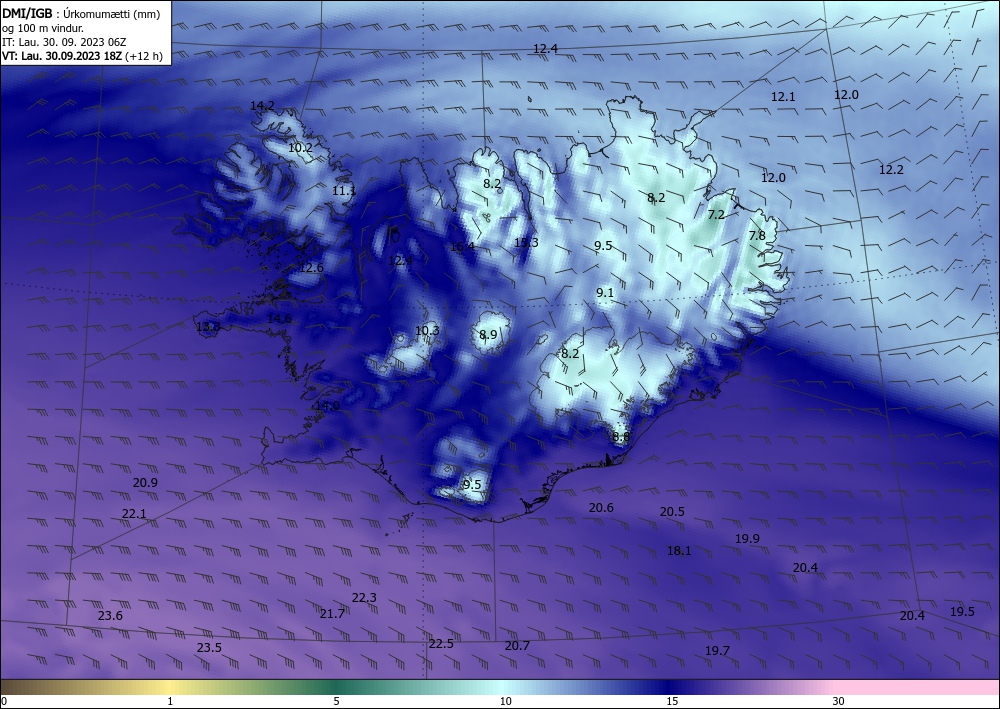This screenshot has width=1000, height=709.
Task: Click the 'IT: Lau. 30. 09. 2023 06Z' line
Action: click(x=64, y=42)
